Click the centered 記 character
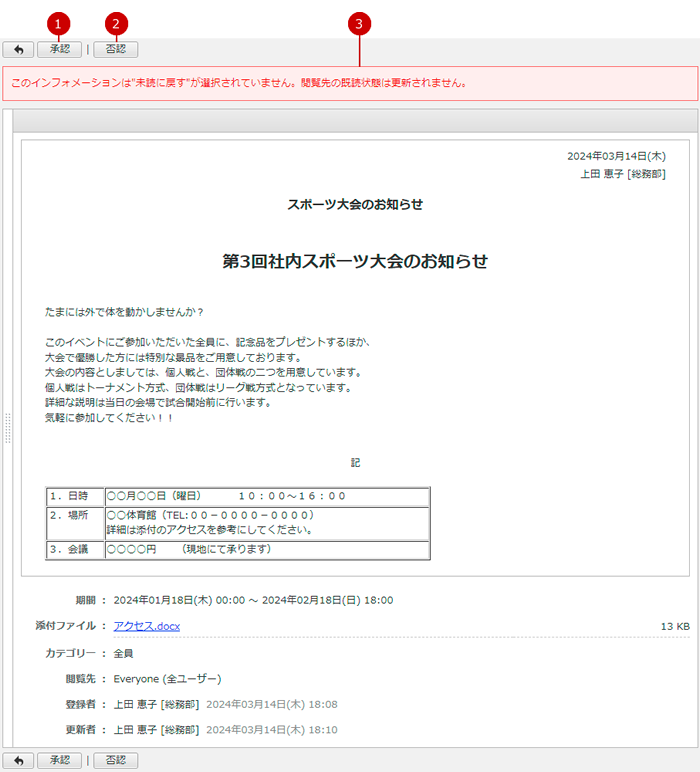700x772 pixels. tap(355, 463)
